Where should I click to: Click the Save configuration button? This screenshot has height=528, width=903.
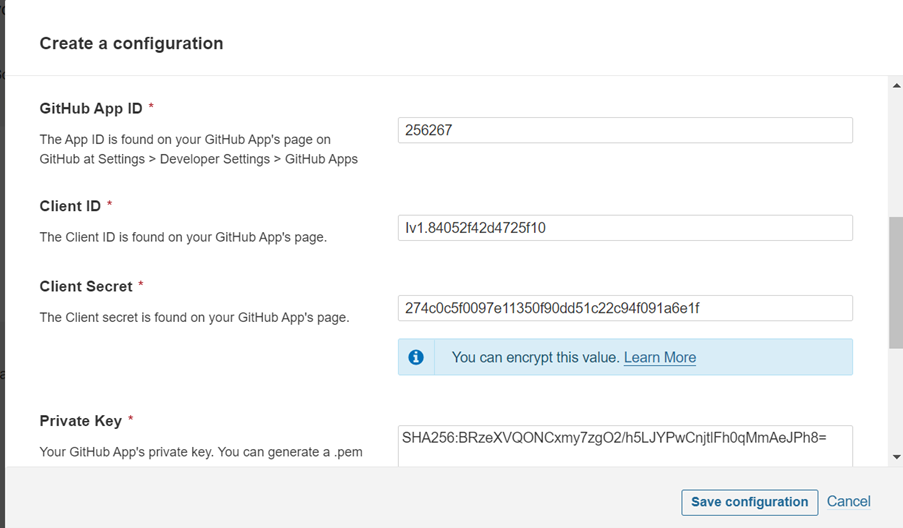coord(749,502)
